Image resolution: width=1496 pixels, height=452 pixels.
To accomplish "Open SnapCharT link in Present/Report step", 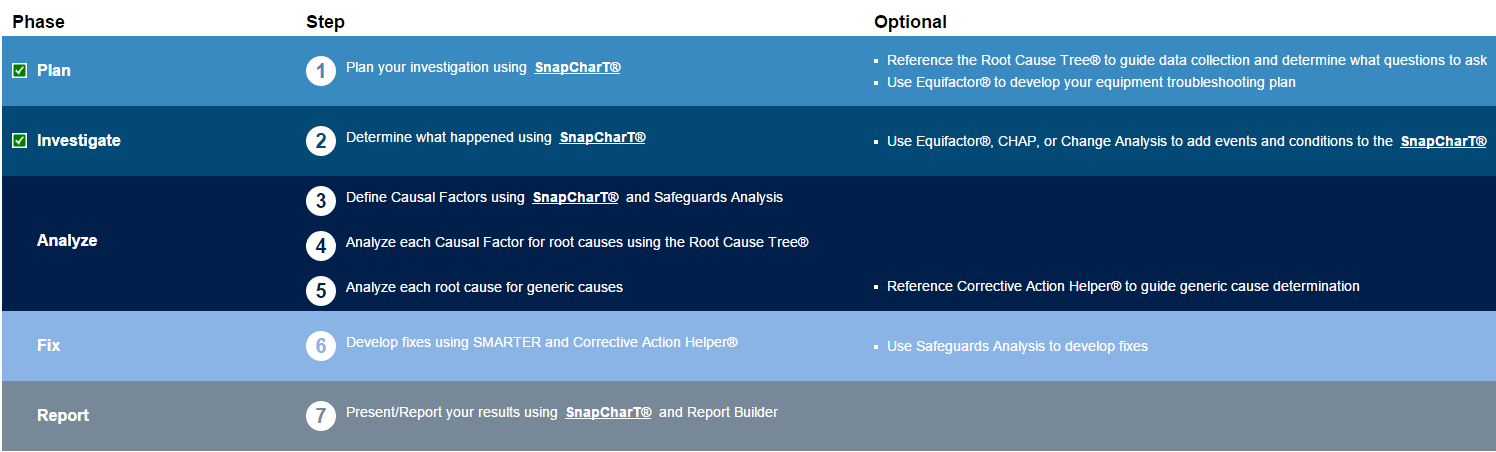I will click(x=608, y=412).
